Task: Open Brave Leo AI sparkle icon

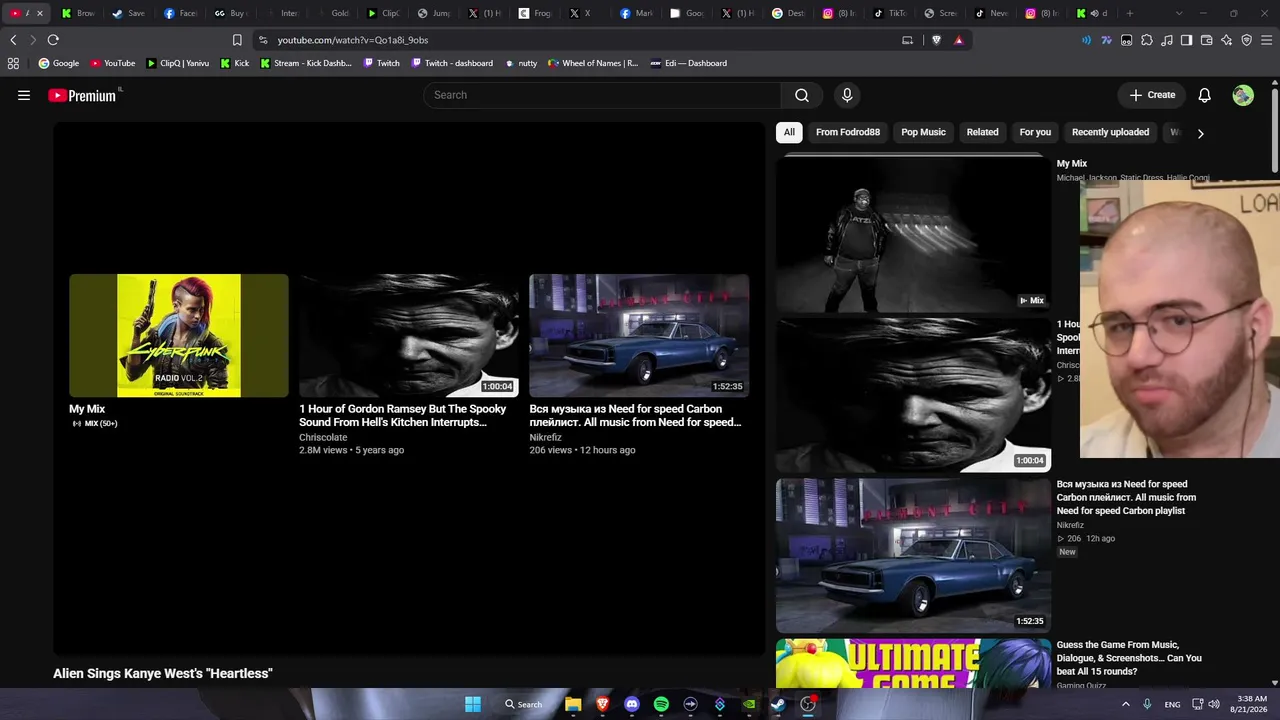Action: click(x=1227, y=40)
